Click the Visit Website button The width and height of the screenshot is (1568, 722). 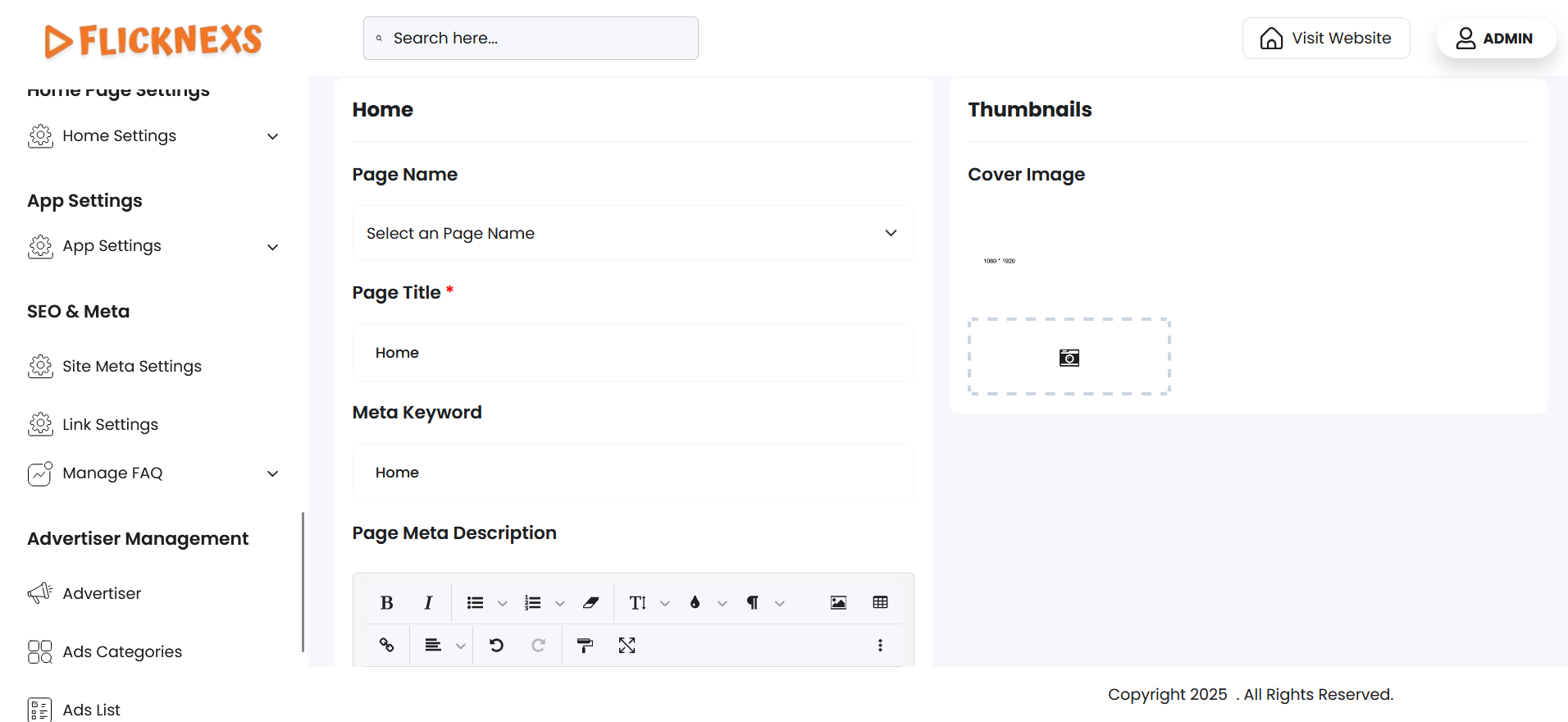pos(1325,39)
